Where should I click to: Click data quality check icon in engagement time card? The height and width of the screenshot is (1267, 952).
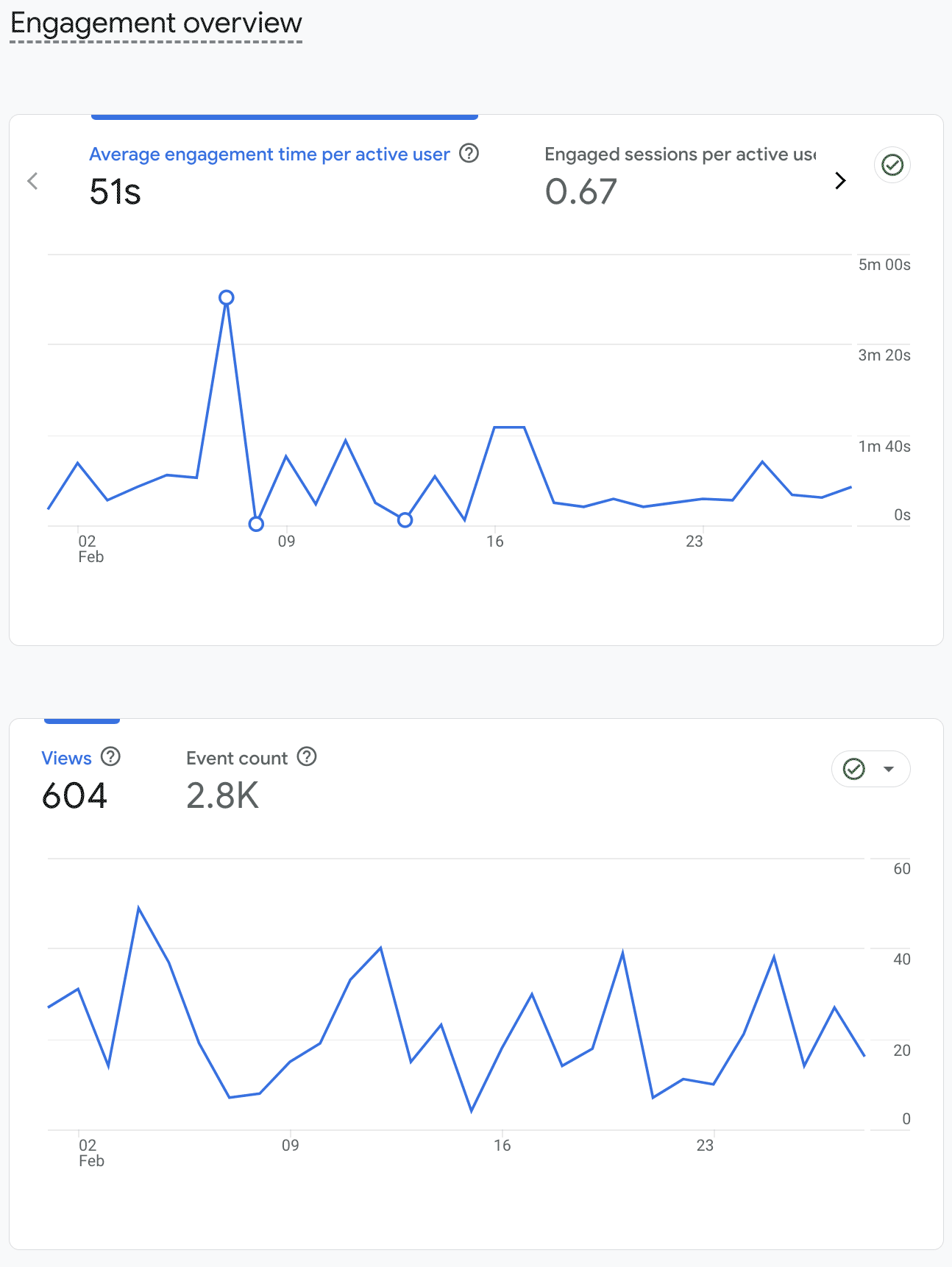[892, 165]
